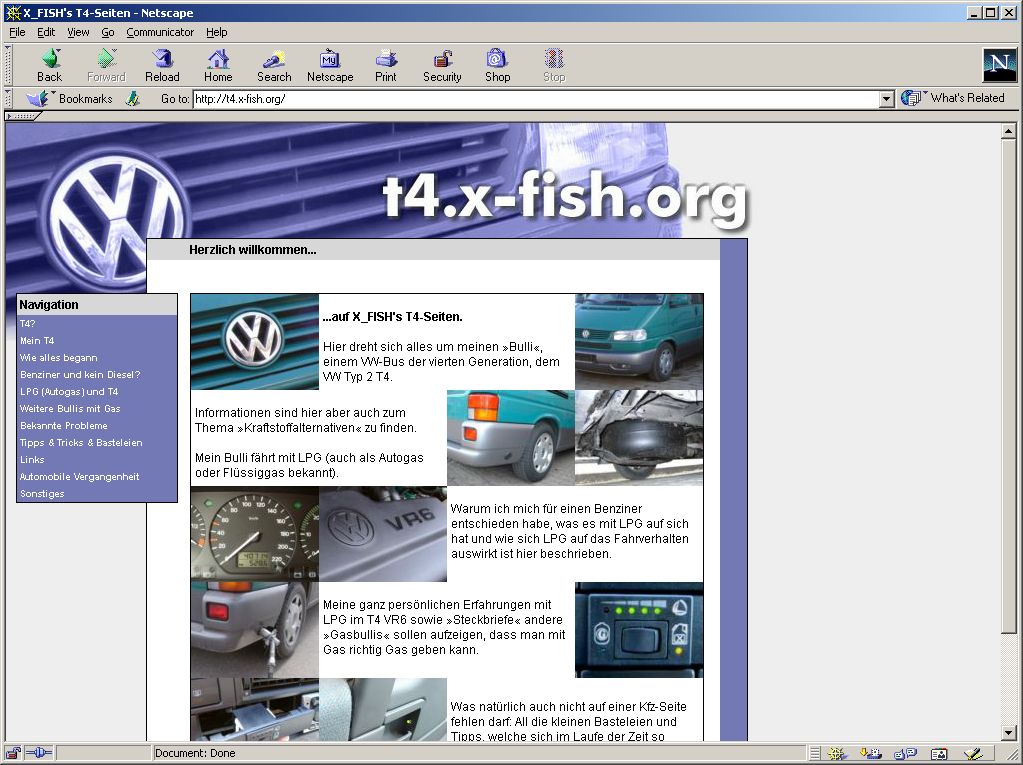This screenshot has width=1023, height=765.
Task: Click scrollbar down arrow
Action: pos(1009,734)
